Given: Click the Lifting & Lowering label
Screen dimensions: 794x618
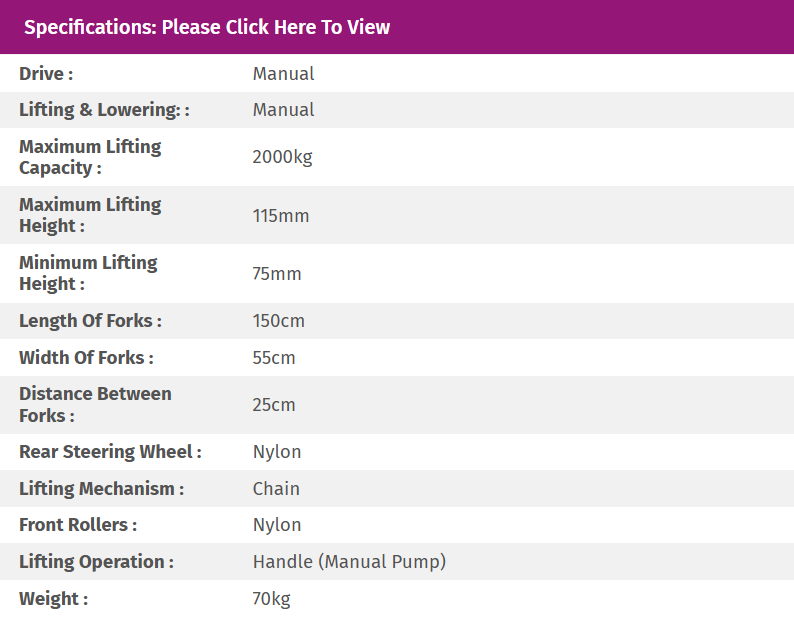Looking at the screenshot, I should click(x=104, y=110).
